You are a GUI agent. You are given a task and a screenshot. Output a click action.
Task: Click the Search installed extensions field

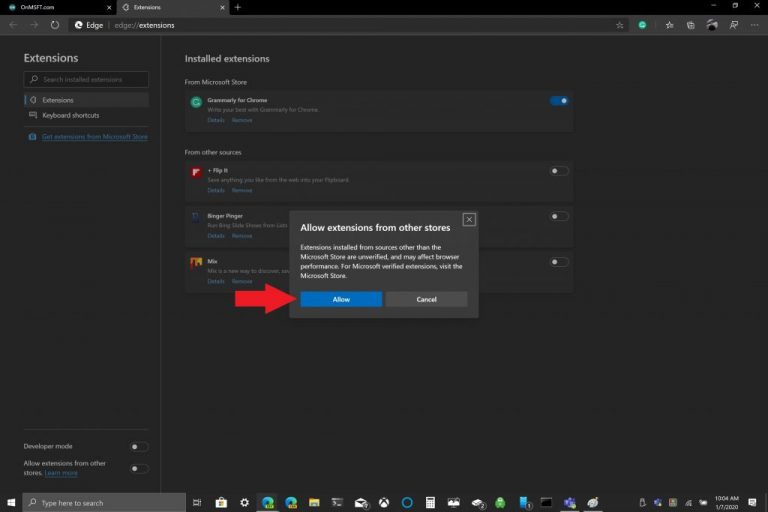click(x=86, y=79)
